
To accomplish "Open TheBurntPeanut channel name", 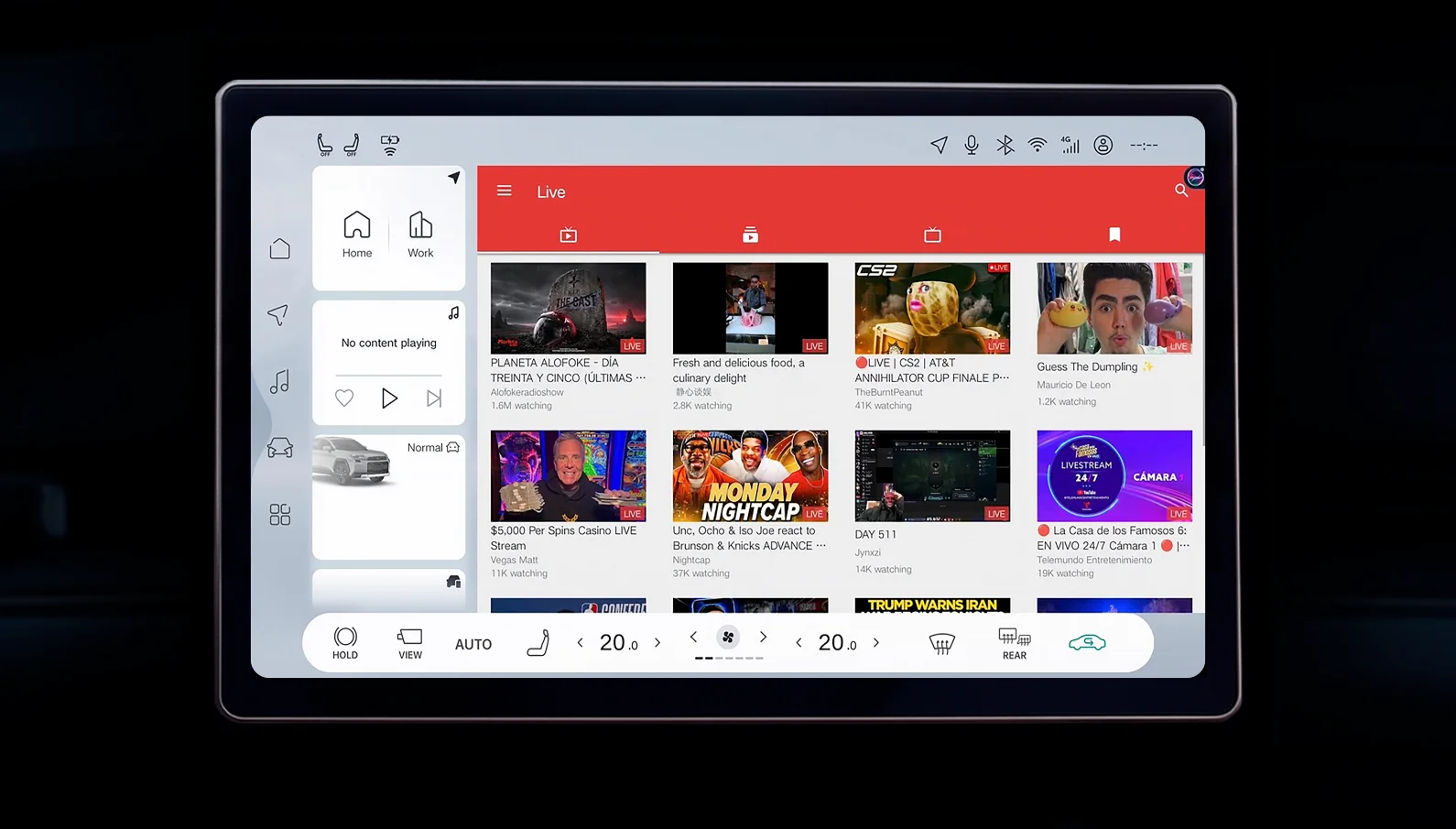I will pyautogui.click(x=889, y=392).
